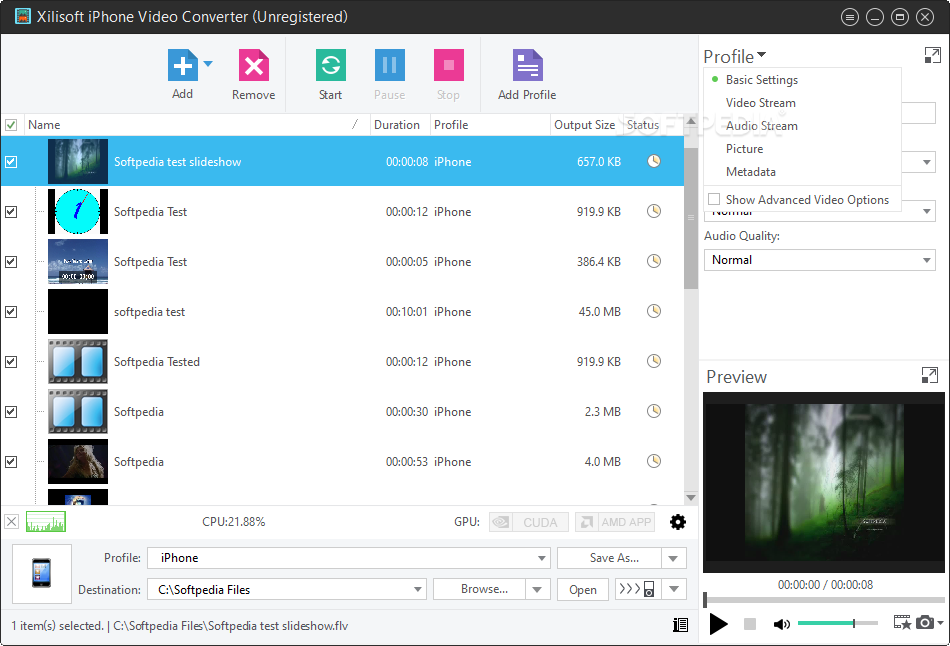Screen dimensions: 950x646
Task: Select Audio Stream menu item
Action: pos(762,125)
